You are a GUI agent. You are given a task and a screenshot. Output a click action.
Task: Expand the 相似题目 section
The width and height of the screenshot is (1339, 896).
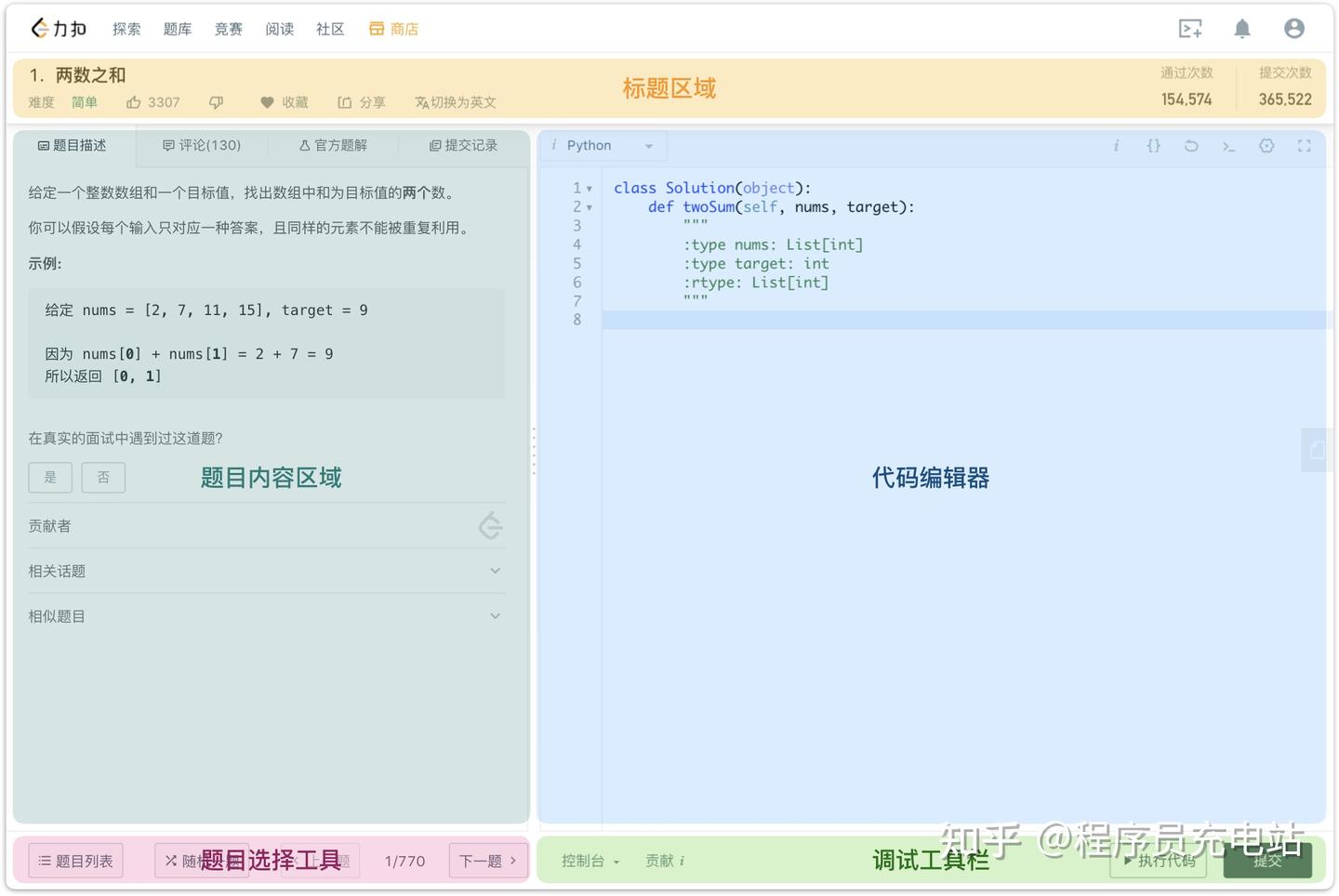pos(267,615)
